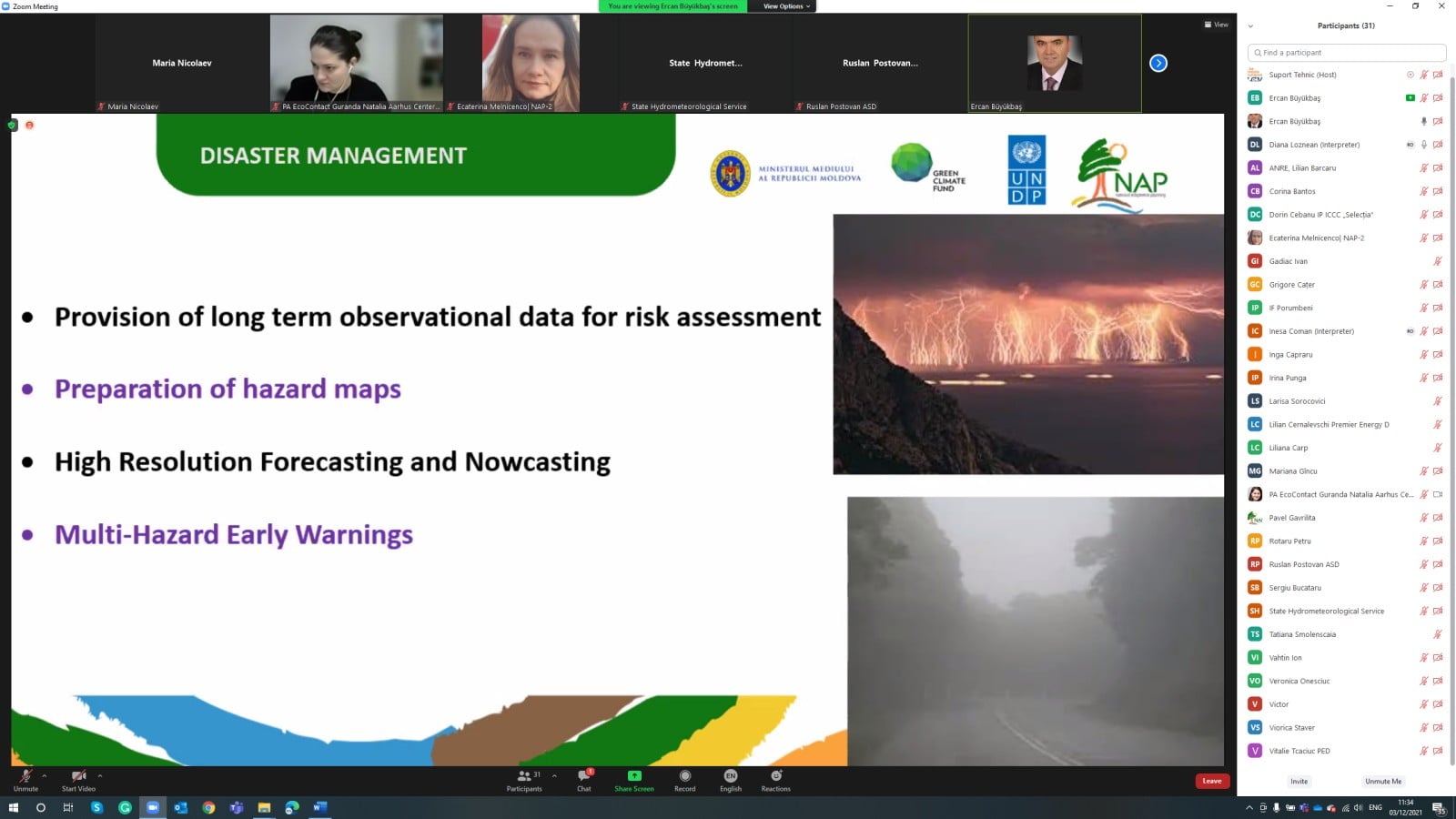Open Microsoft Teams from the taskbar
The width and height of the screenshot is (1456, 819).
tap(237, 807)
